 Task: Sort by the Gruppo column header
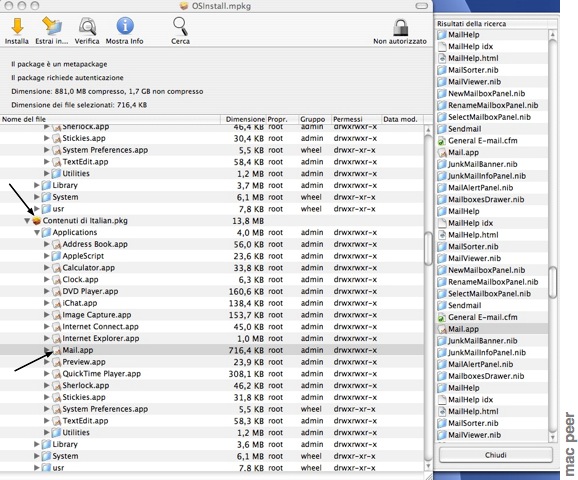(314, 119)
